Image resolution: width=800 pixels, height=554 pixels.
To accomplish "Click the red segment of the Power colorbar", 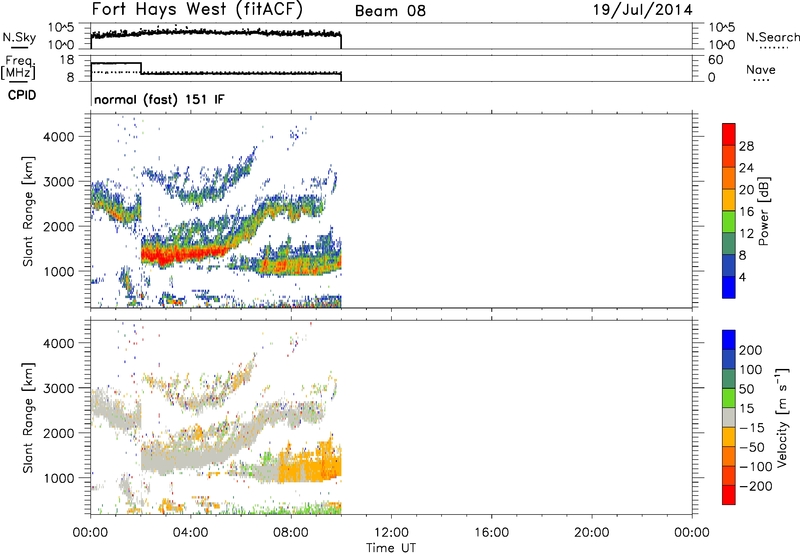I will tap(729, 135).
